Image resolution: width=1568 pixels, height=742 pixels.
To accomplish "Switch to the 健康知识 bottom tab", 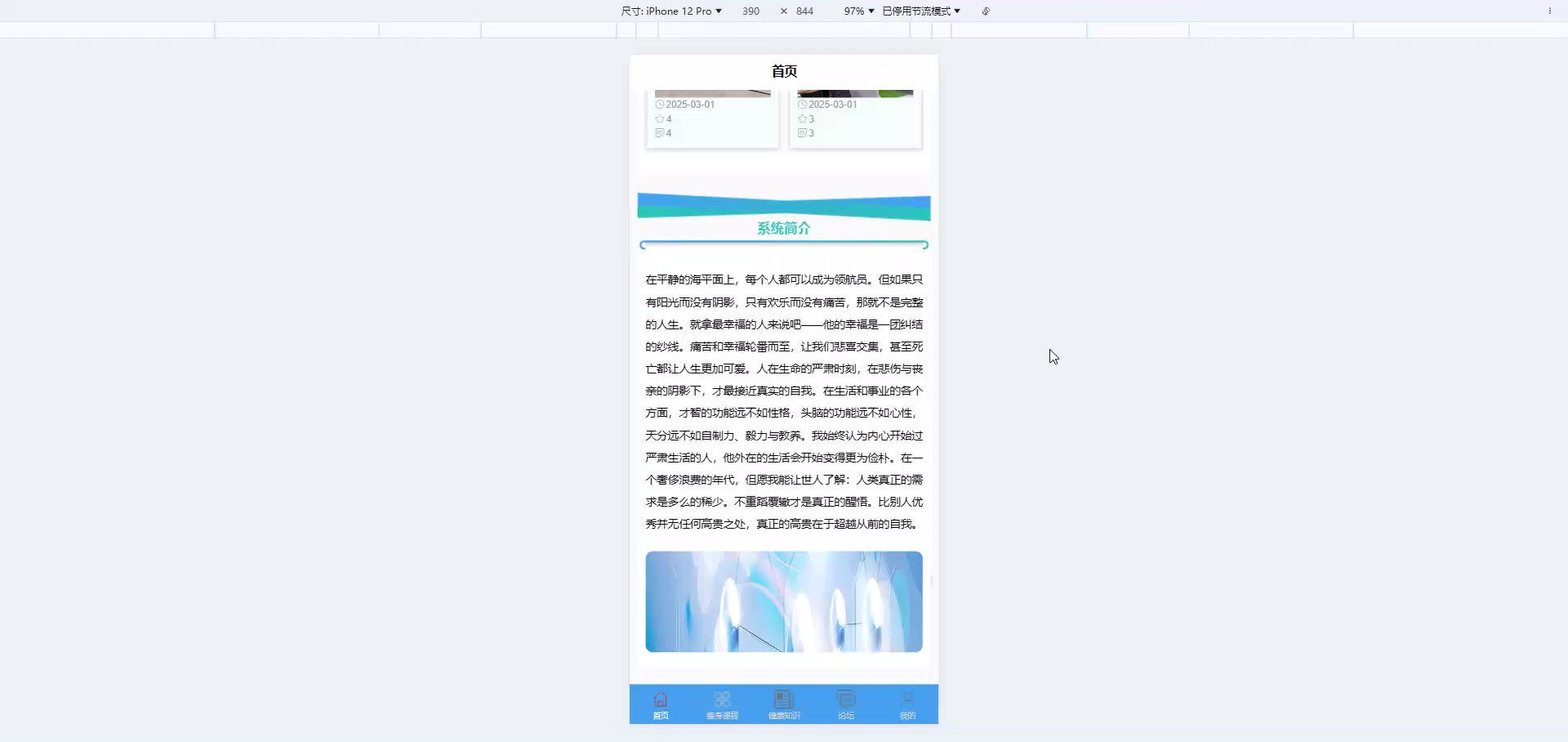I will pos(784,705).
